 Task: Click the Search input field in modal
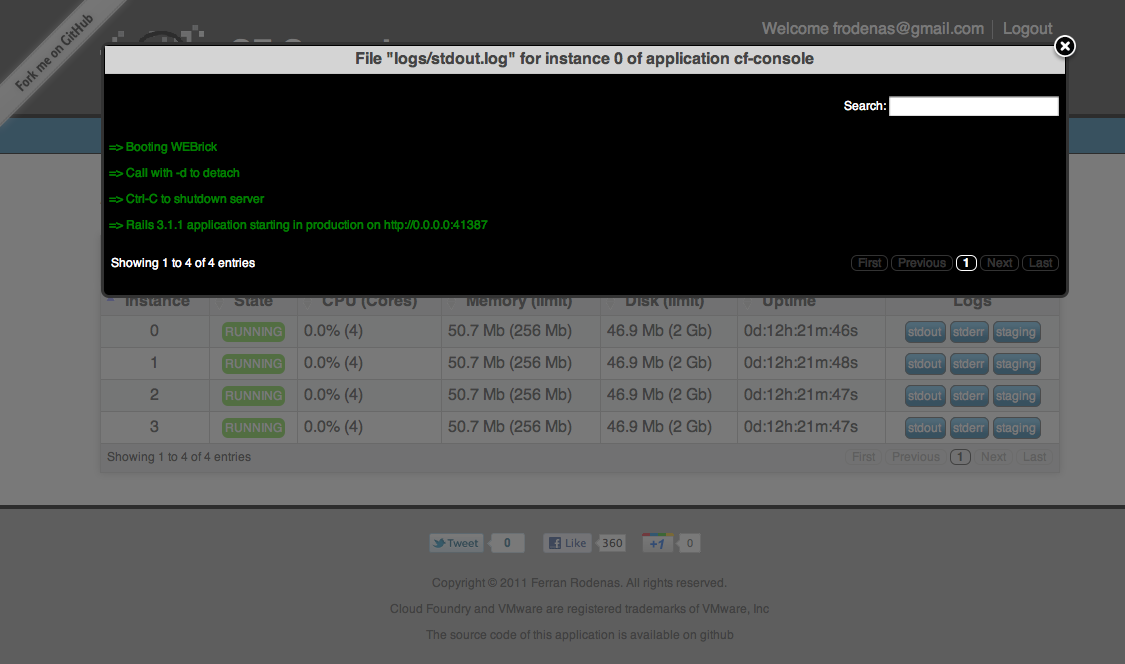click(x=974, y=106)
